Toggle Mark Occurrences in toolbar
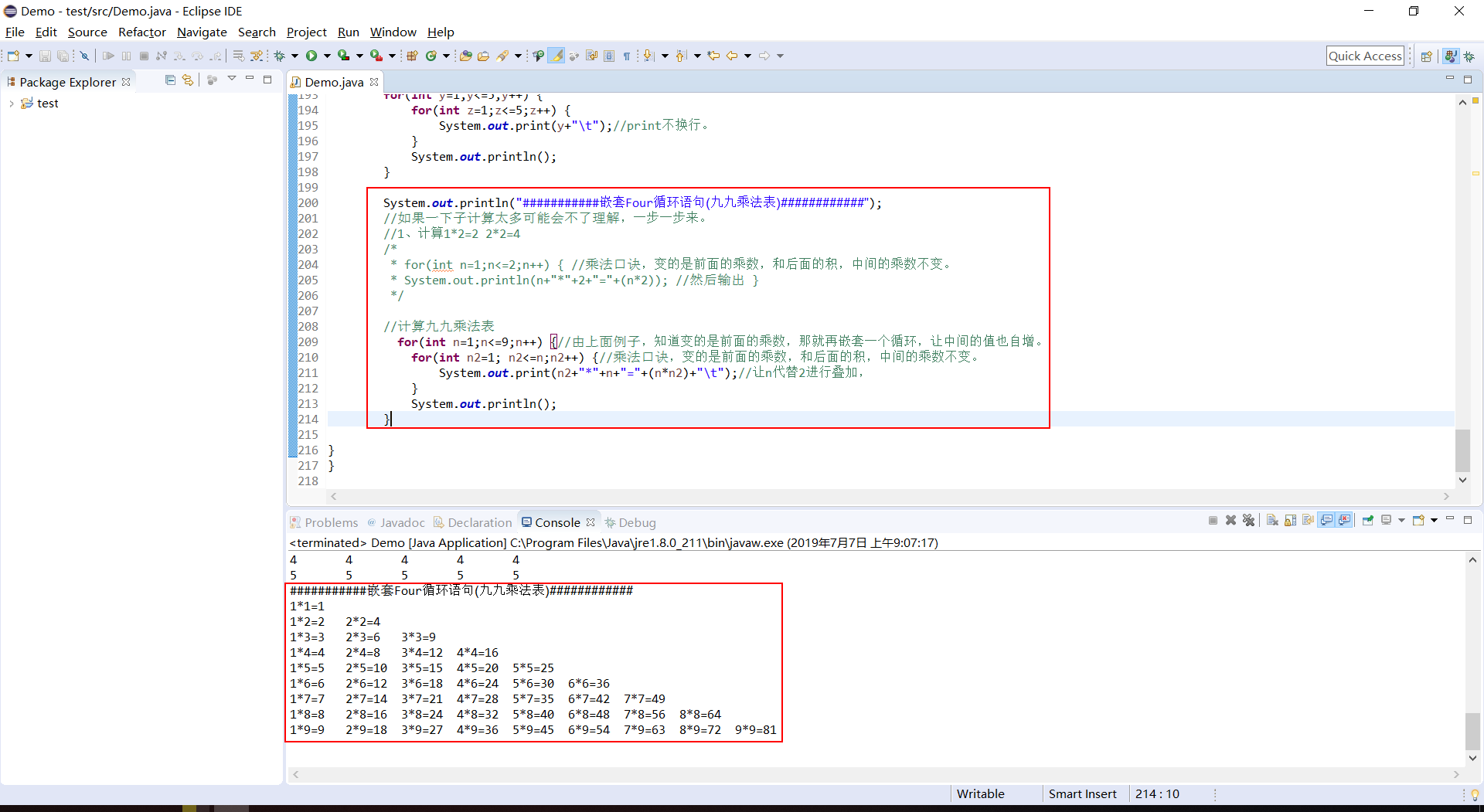Image resolution: width=1484 pixels, height=812 pixels. coord(556,56)
